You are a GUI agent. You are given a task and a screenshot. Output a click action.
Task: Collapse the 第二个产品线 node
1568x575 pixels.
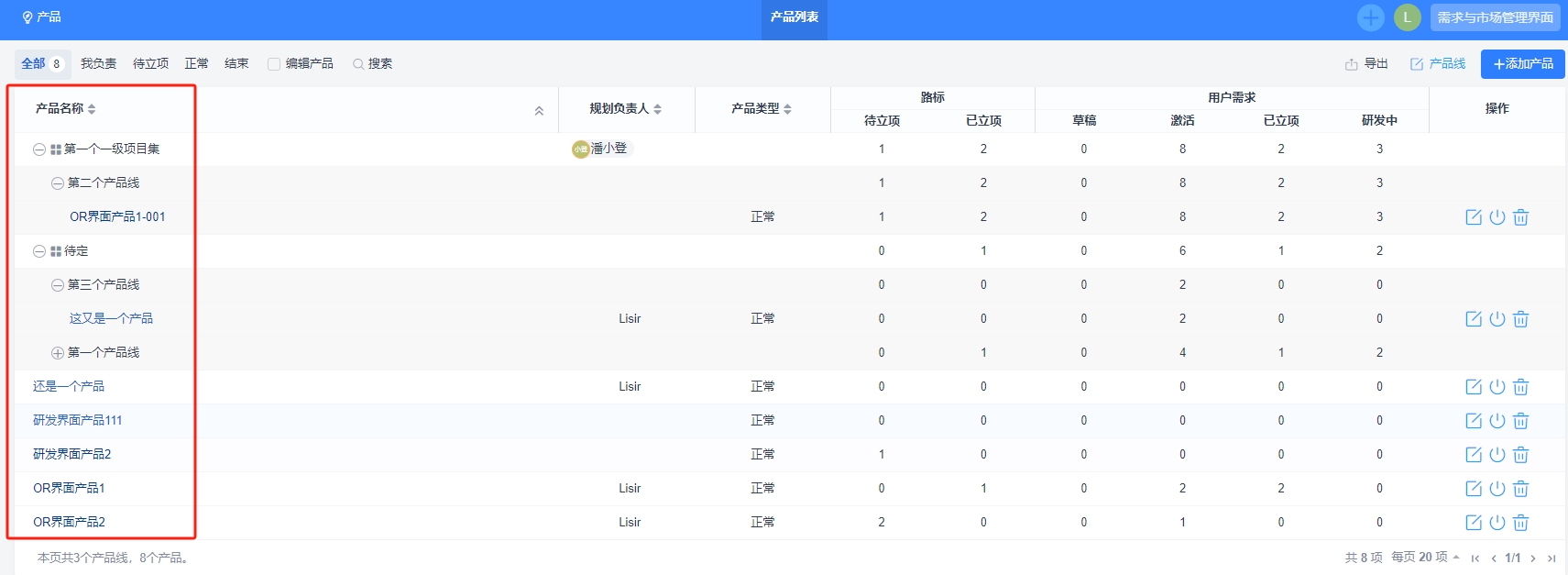[58, 183]
